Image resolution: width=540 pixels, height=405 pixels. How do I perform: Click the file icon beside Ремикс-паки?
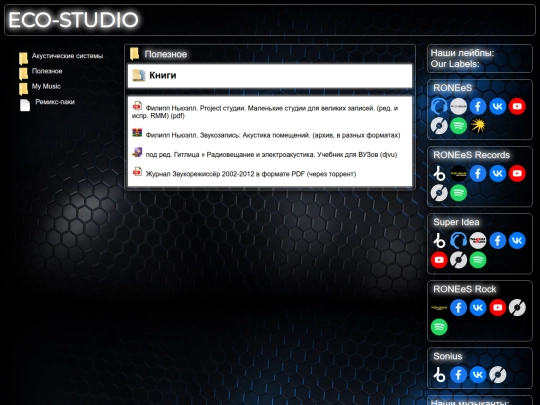[x=25, y=105]
